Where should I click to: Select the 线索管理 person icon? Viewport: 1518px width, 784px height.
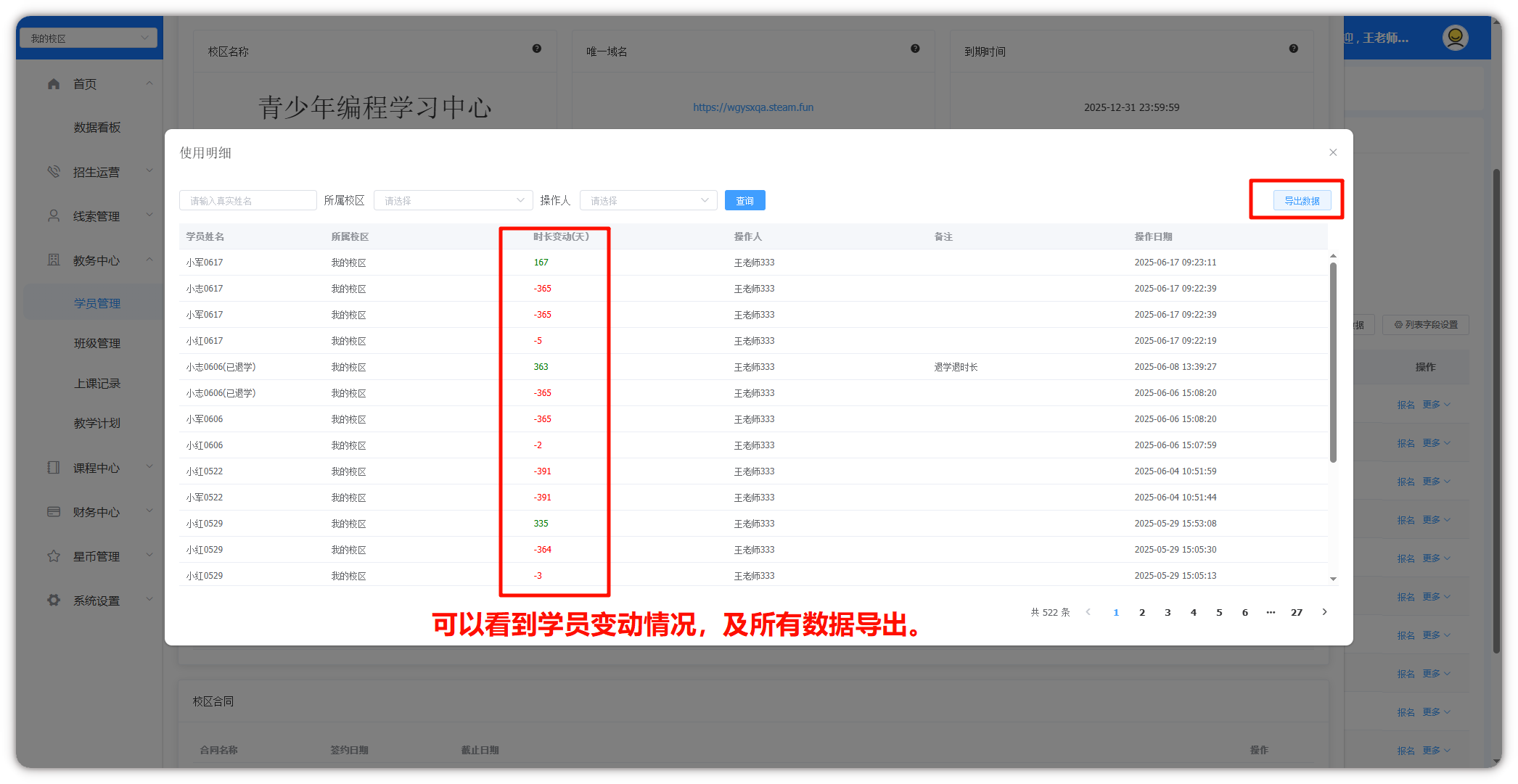[54, 215]
